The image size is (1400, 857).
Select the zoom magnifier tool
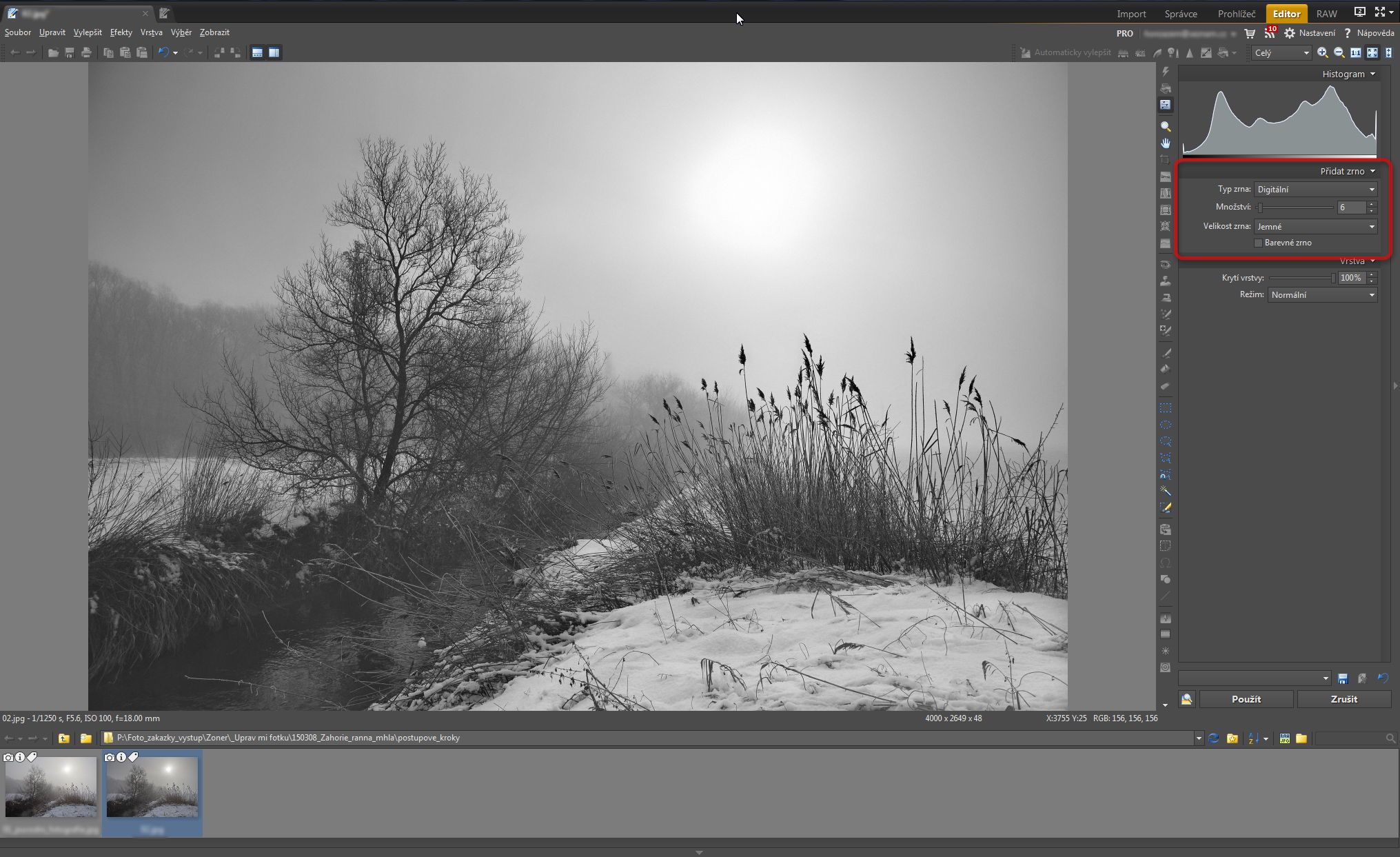tap(1165, 127)
